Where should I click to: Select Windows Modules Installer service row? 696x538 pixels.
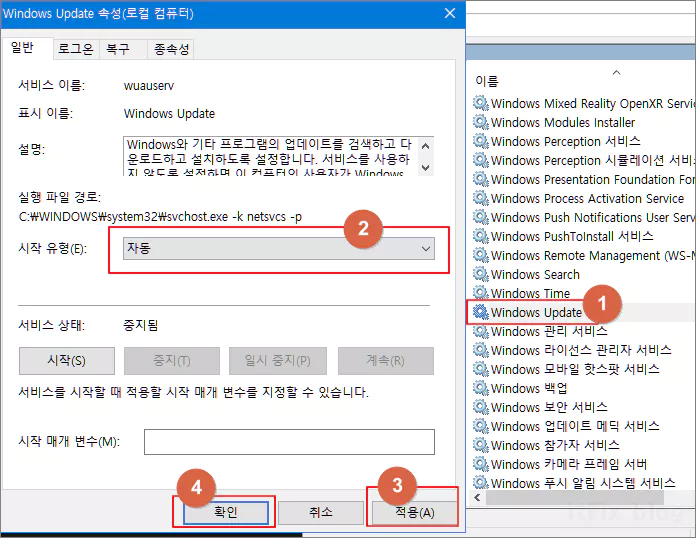(x=563, y=122)
